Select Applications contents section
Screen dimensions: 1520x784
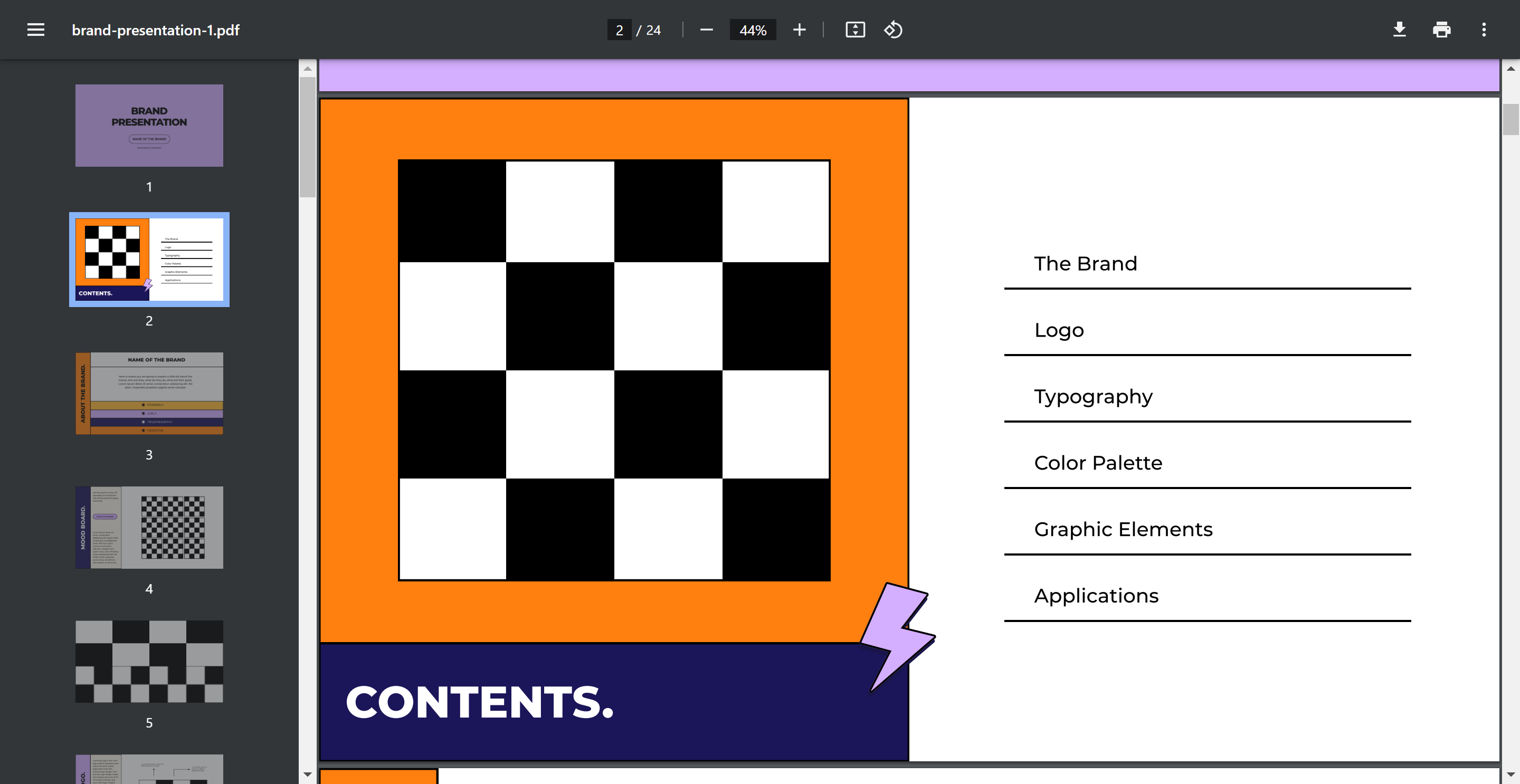pos(1096,596)
